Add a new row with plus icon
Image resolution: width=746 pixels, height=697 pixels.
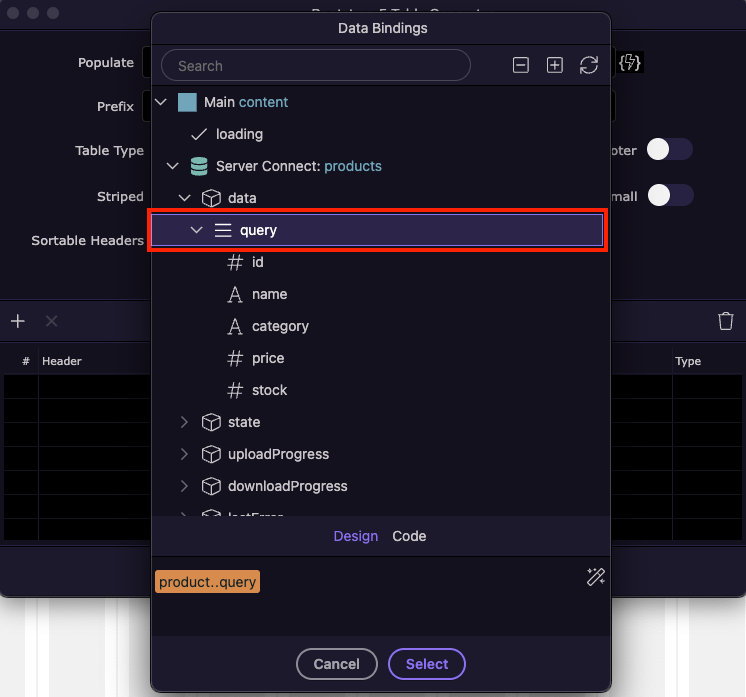[x=18, y=321]
